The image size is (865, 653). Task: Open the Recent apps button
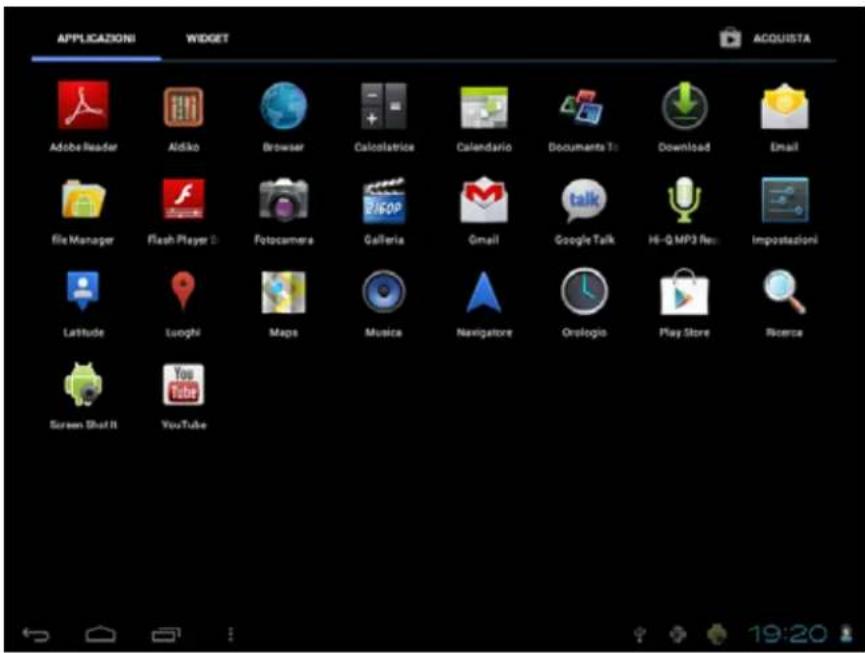(x=167, y=635)
